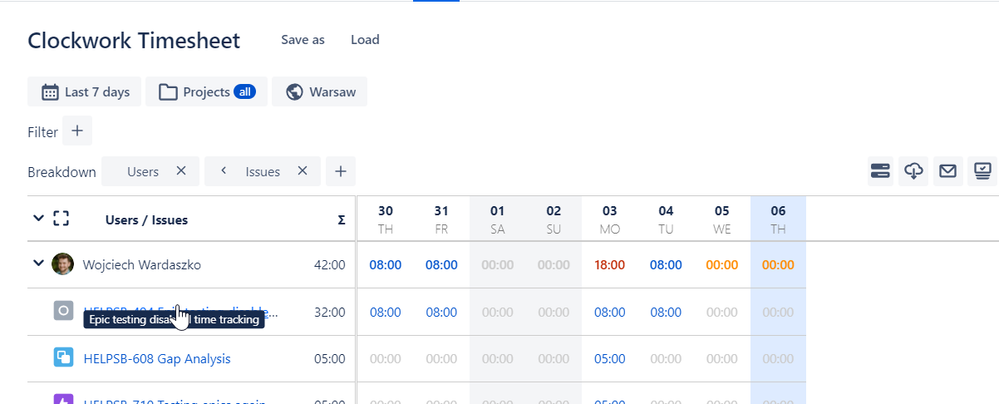Collapse all rows using header chevron
The width and height of the screenshot is (999, 404).
38,219
